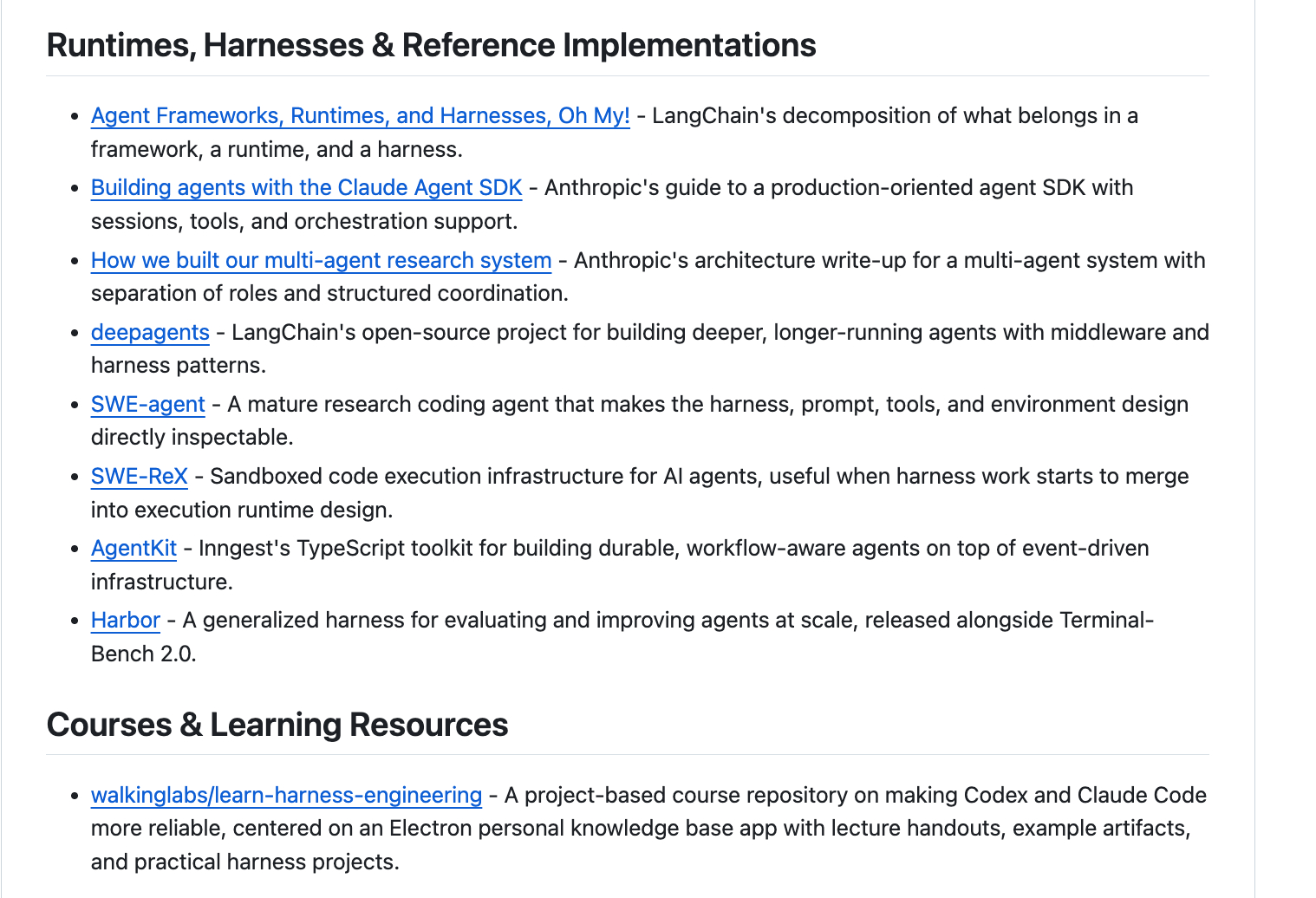Open the AgentKit link
The image size is (1316, 898).
click(x=134, y=548)
